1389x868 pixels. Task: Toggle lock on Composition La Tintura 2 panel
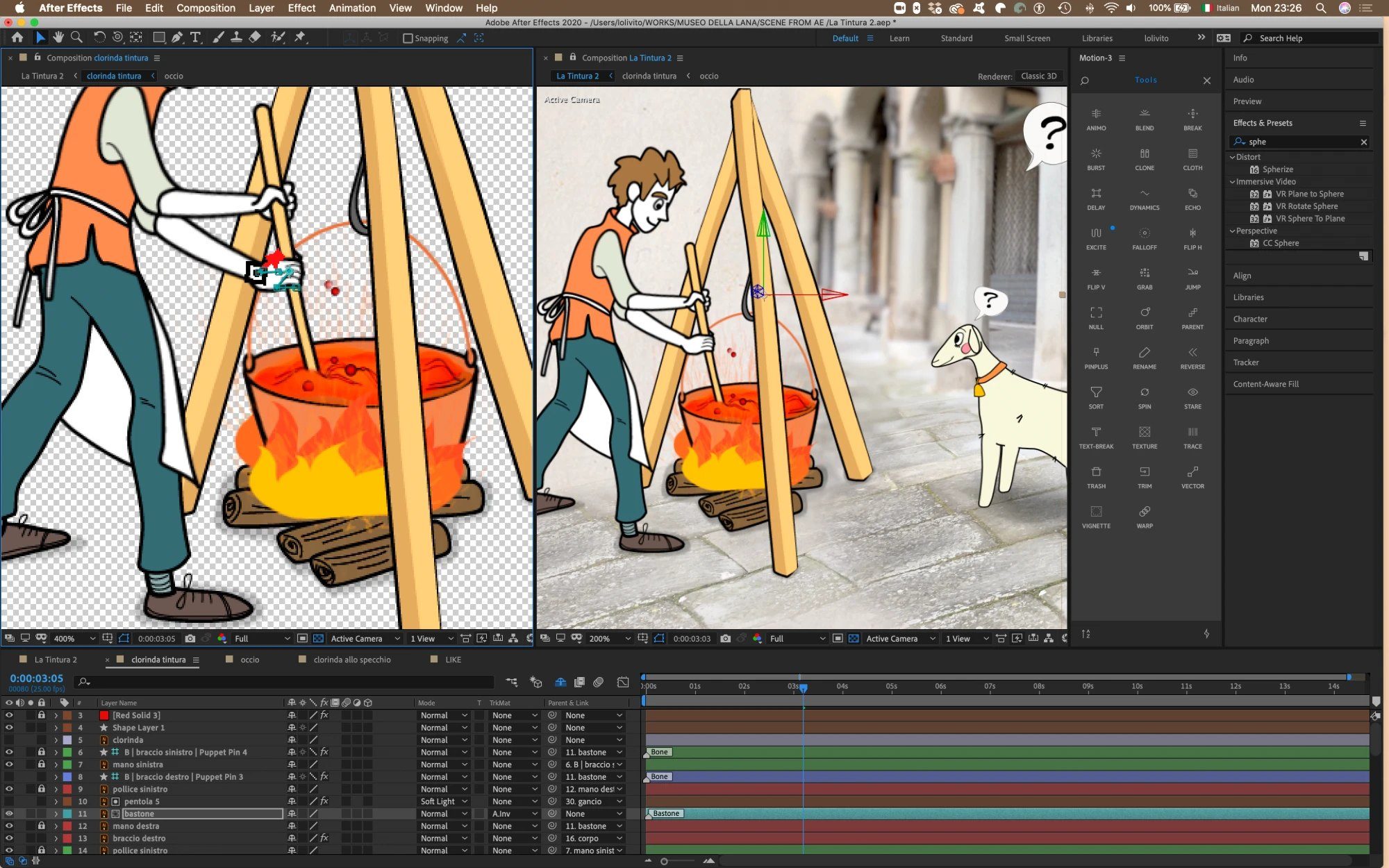[573, 58]
